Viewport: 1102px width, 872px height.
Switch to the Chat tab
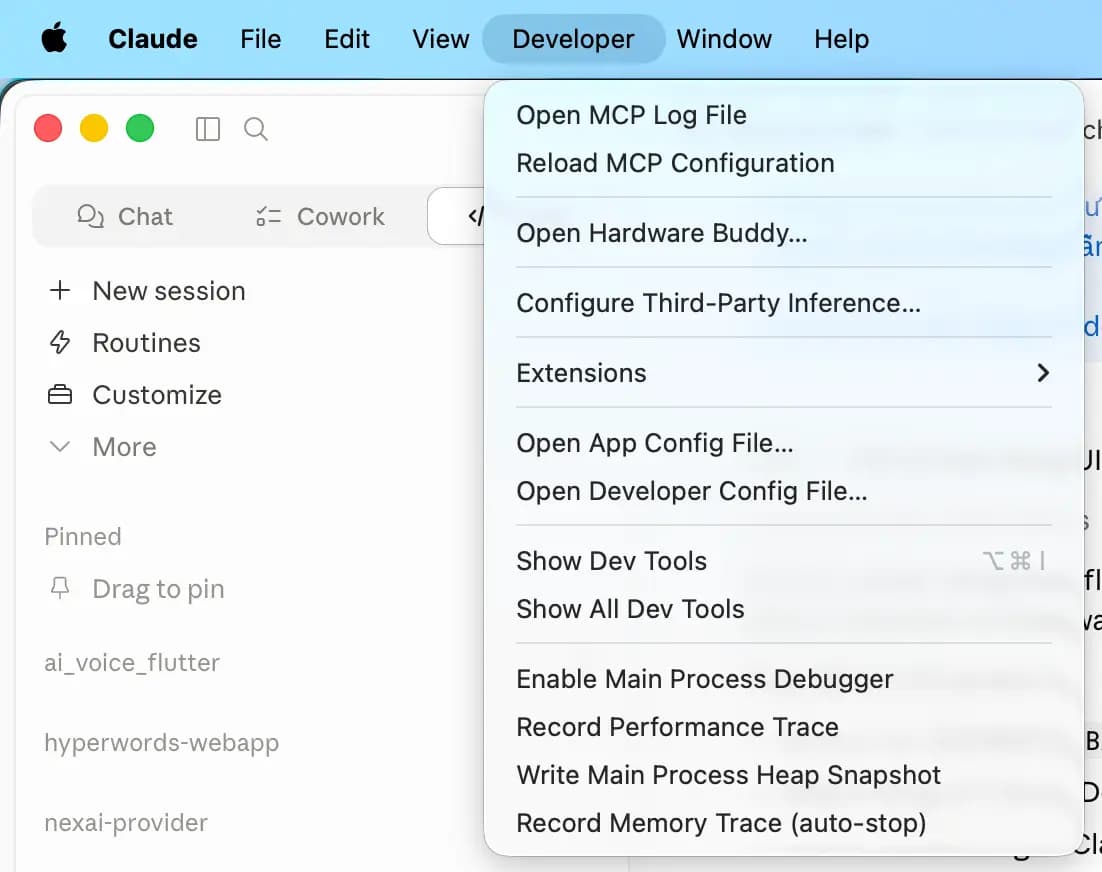(124, 216)
